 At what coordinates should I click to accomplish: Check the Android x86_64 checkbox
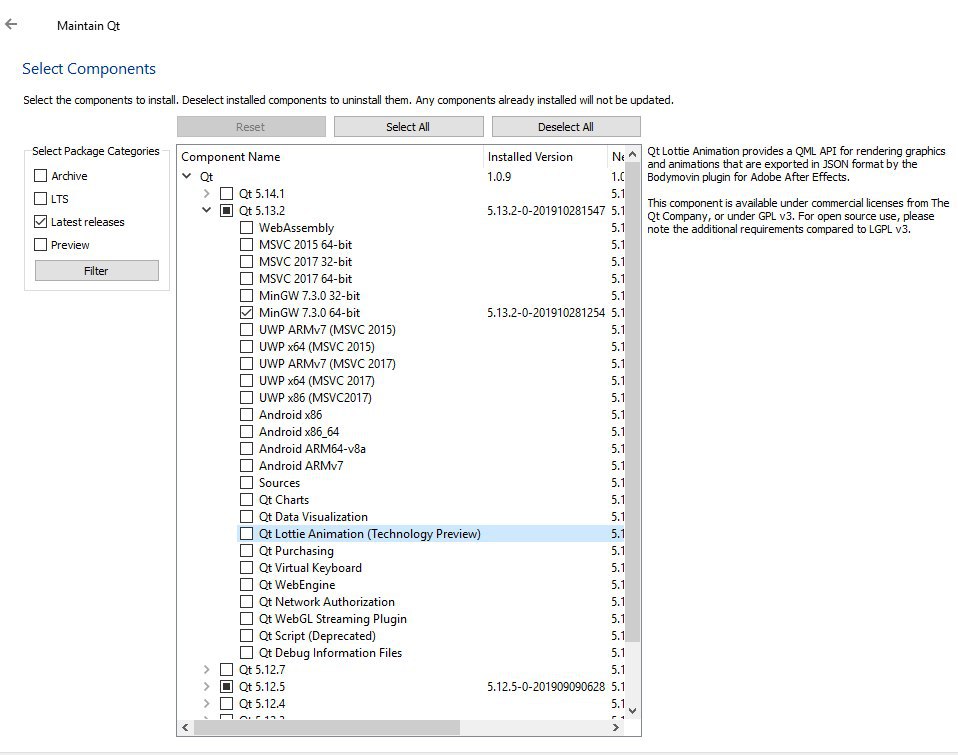point(246,432)
